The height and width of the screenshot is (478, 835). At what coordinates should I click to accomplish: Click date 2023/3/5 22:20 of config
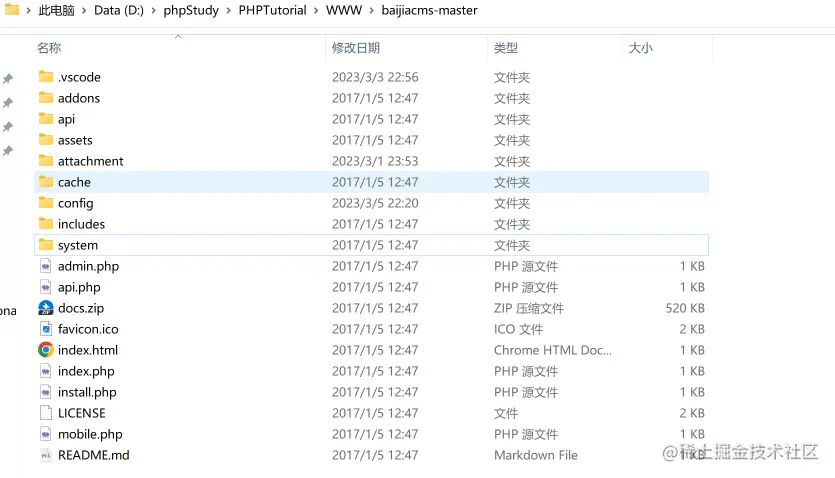(375, 203)
